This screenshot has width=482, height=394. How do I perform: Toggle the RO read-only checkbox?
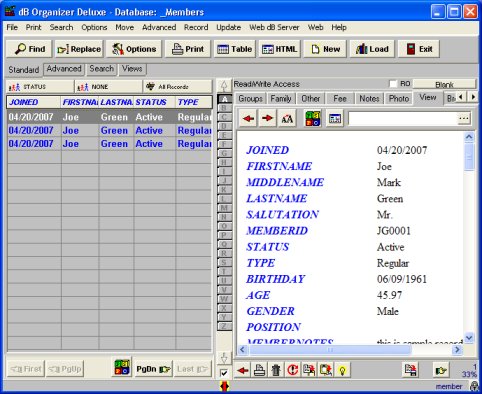[x=393, y=84]
